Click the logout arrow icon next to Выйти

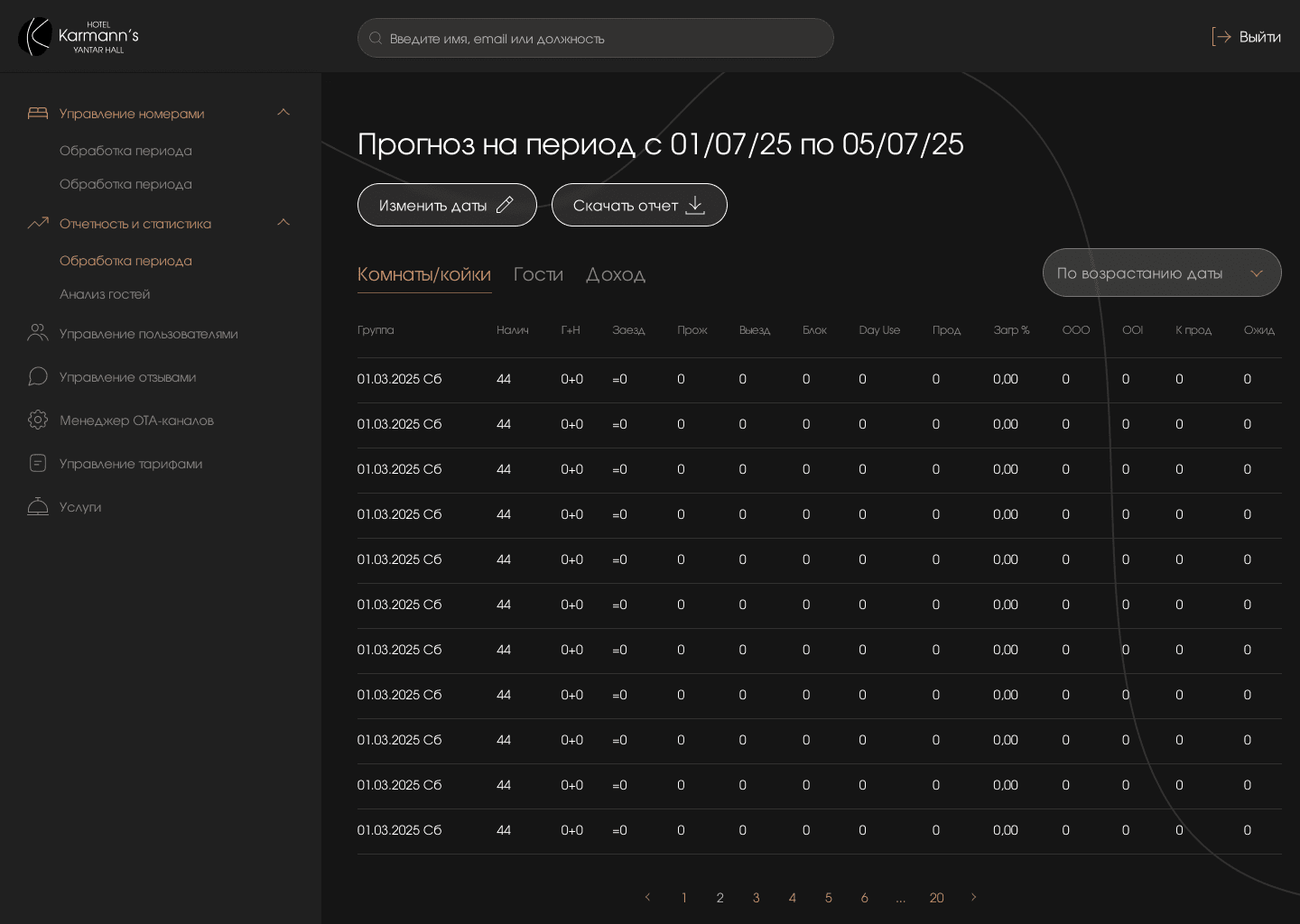tap(1221, 36)
